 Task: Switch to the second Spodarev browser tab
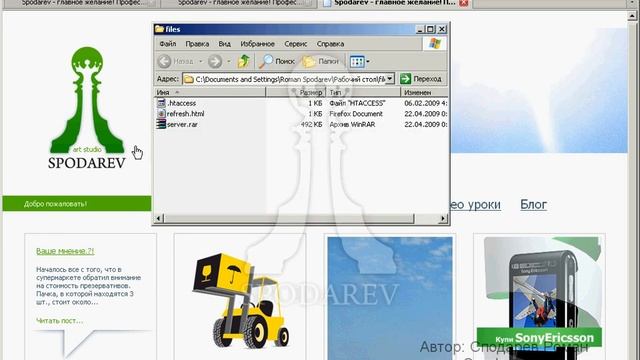[x=239, y=3]
